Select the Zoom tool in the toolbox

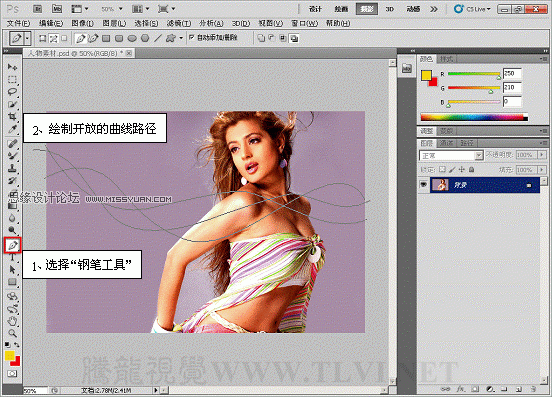click(x=12, y=333)
